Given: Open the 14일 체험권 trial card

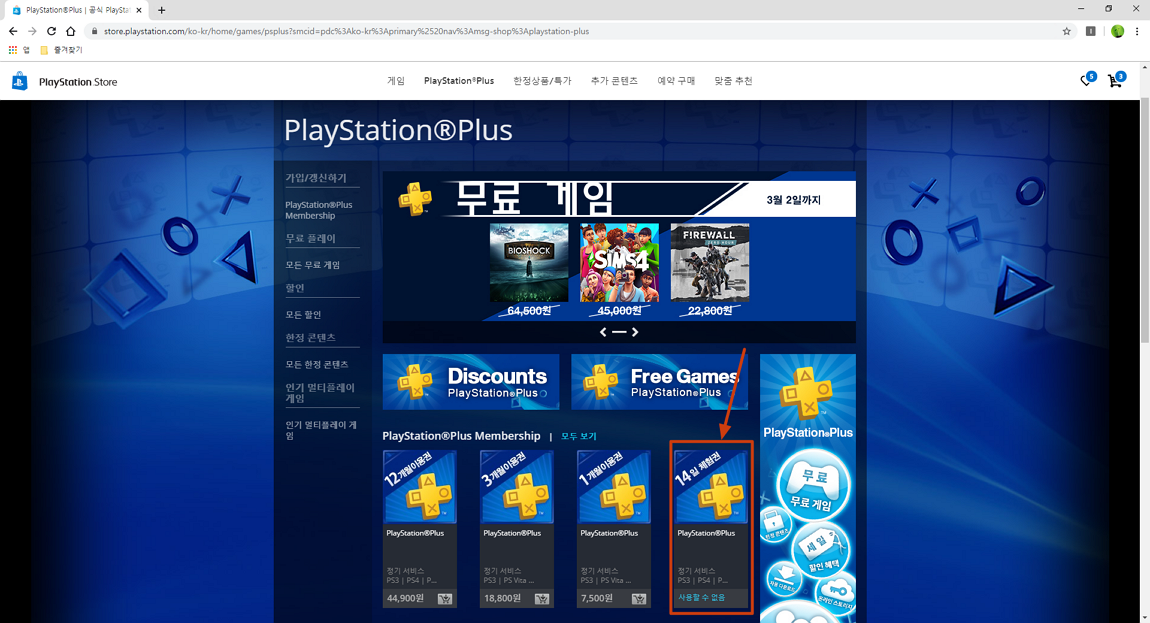Looking at the screenshot, I should [x=711, y=529].
